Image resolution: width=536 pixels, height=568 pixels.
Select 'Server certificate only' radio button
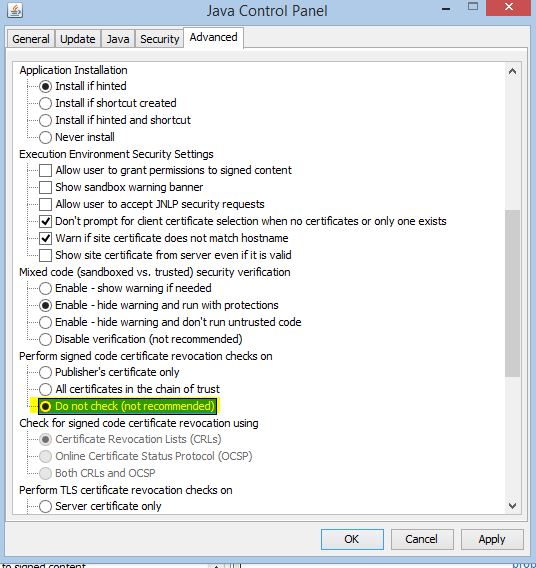(x=45, y=506)
